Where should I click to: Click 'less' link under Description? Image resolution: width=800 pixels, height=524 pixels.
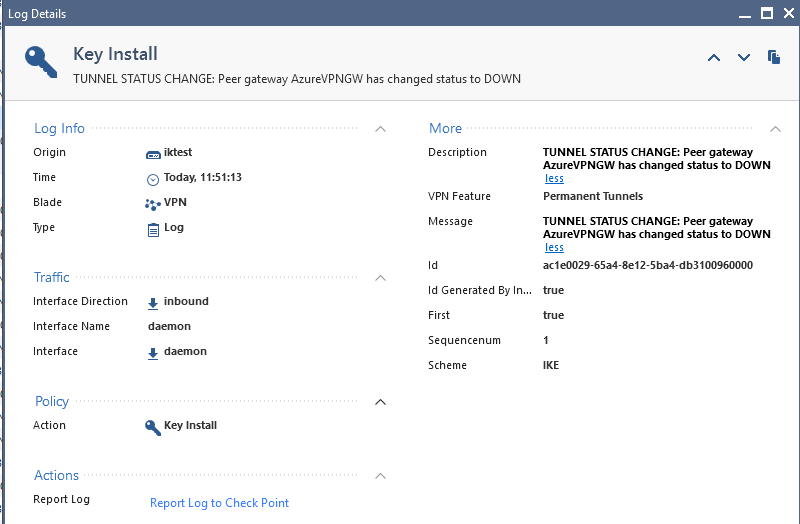point(554,178)
